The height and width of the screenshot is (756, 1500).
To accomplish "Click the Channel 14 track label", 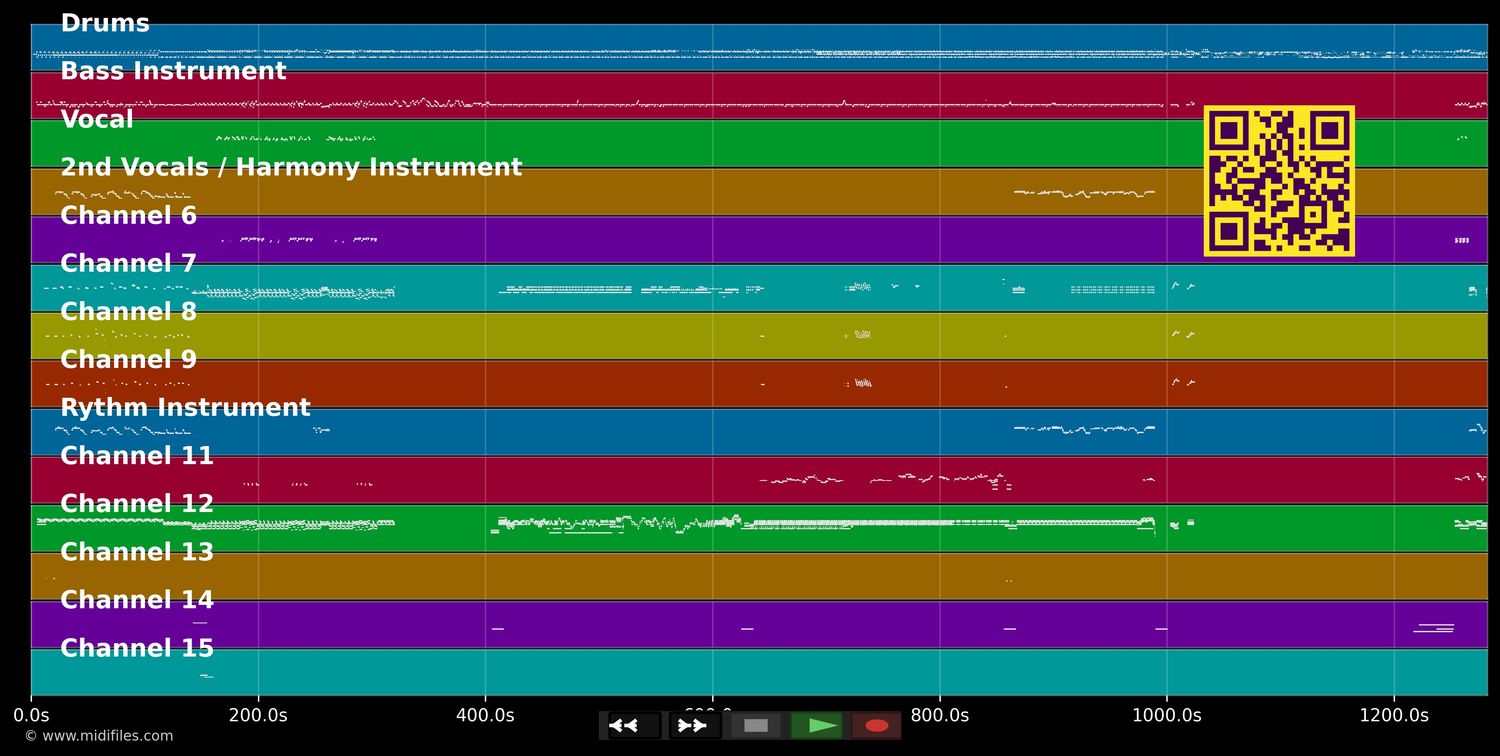I will 137,601.
